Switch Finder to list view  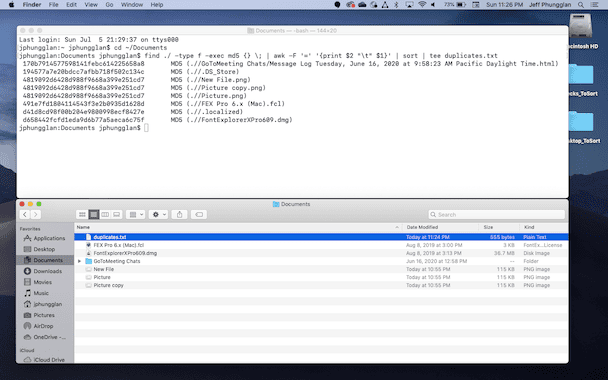coord(94,214)
